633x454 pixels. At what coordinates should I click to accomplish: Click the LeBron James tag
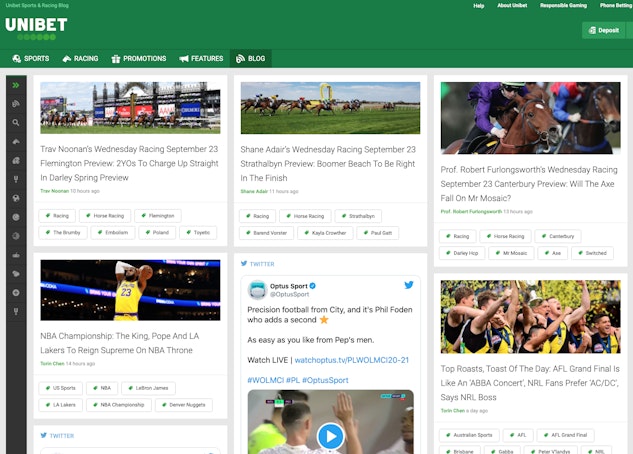[153, 388]
